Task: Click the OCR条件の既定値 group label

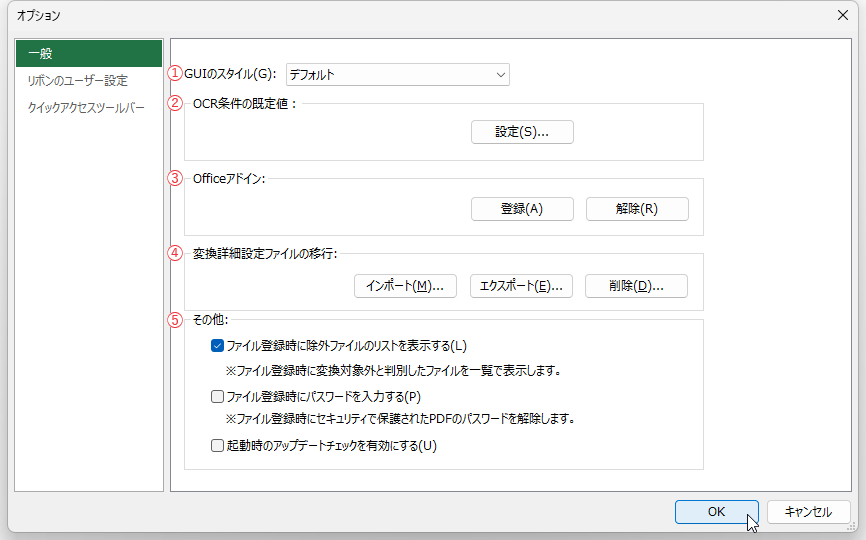Action: click(x=245, y=104)
